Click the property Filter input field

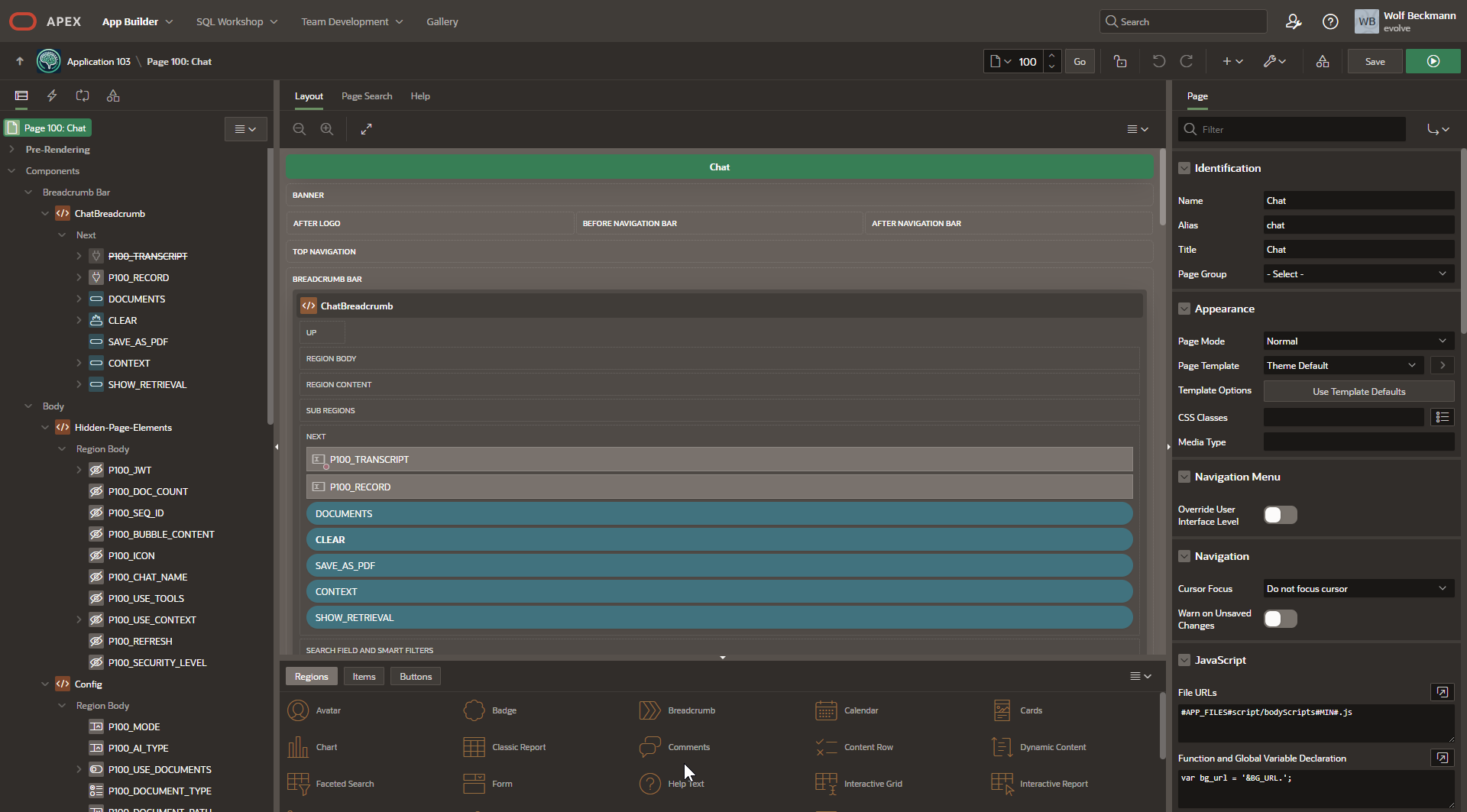pyautogui.click(x=1299, y=130)
